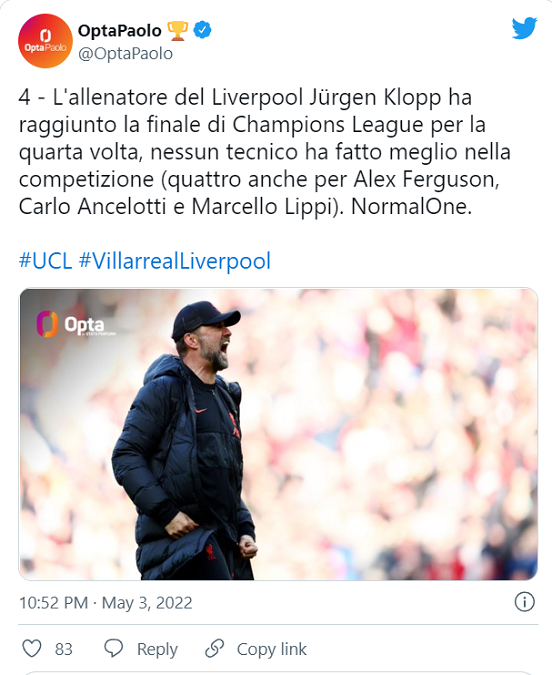Click the blue verified badge
552x675 pixels.
tap(202, 30)
